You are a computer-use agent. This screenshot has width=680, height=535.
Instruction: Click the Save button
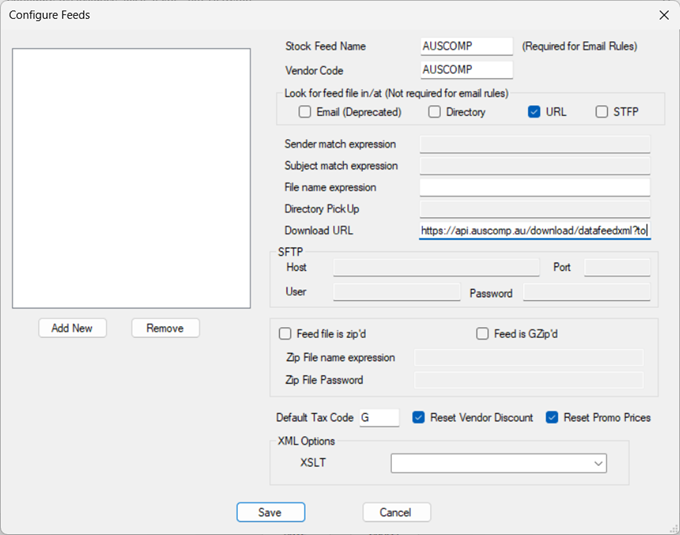(270, 512)
